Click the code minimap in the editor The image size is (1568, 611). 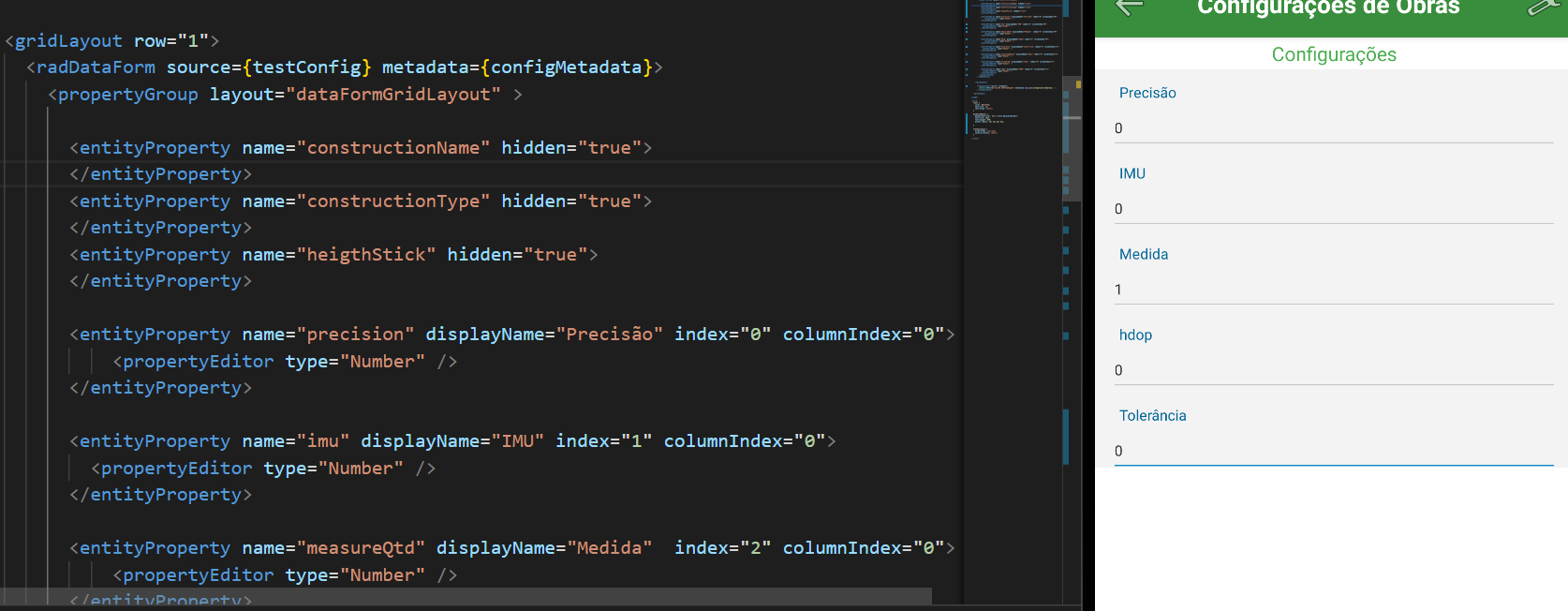pyautogui.click(x=1013, y=70)
